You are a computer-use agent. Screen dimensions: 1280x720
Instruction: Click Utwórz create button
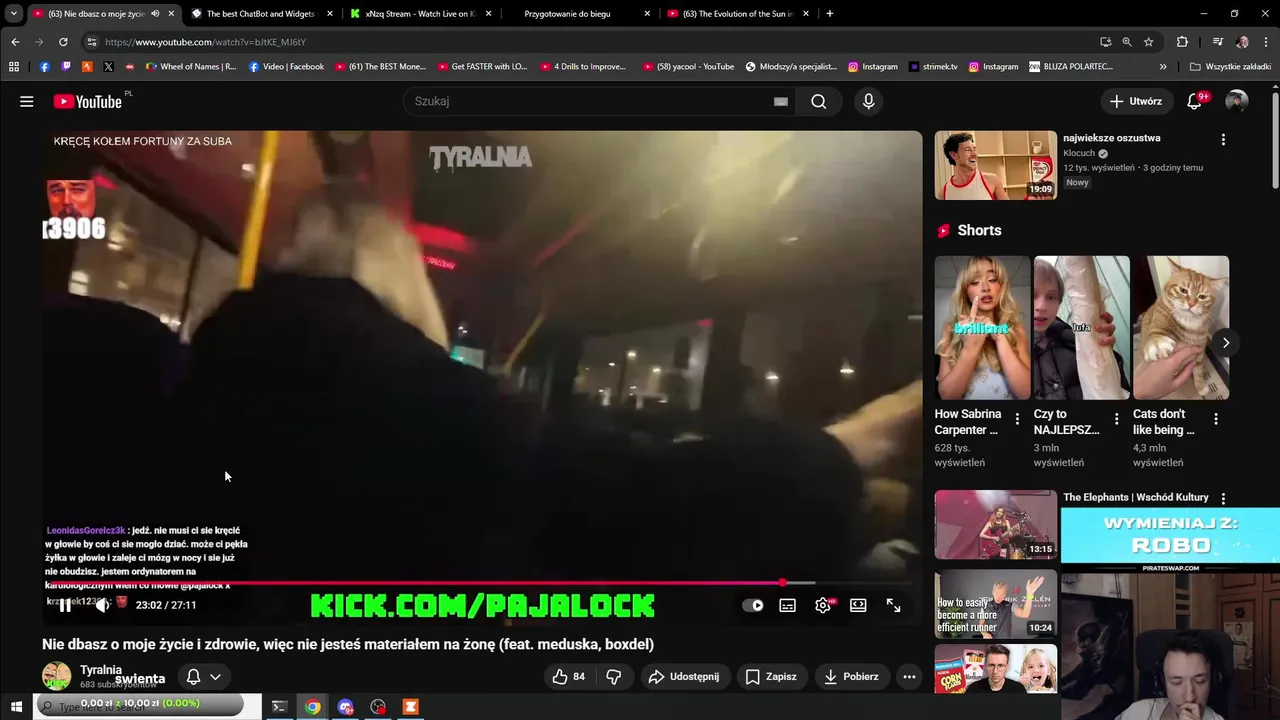(x=1135, y=101)
